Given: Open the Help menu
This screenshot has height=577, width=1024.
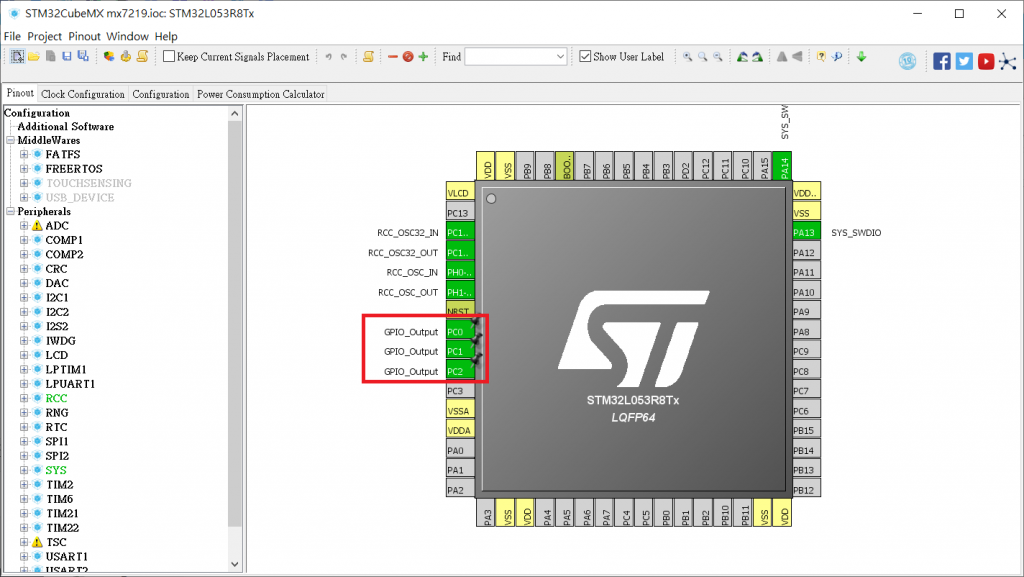Looking at the screenshot, I should pos(166,37).
